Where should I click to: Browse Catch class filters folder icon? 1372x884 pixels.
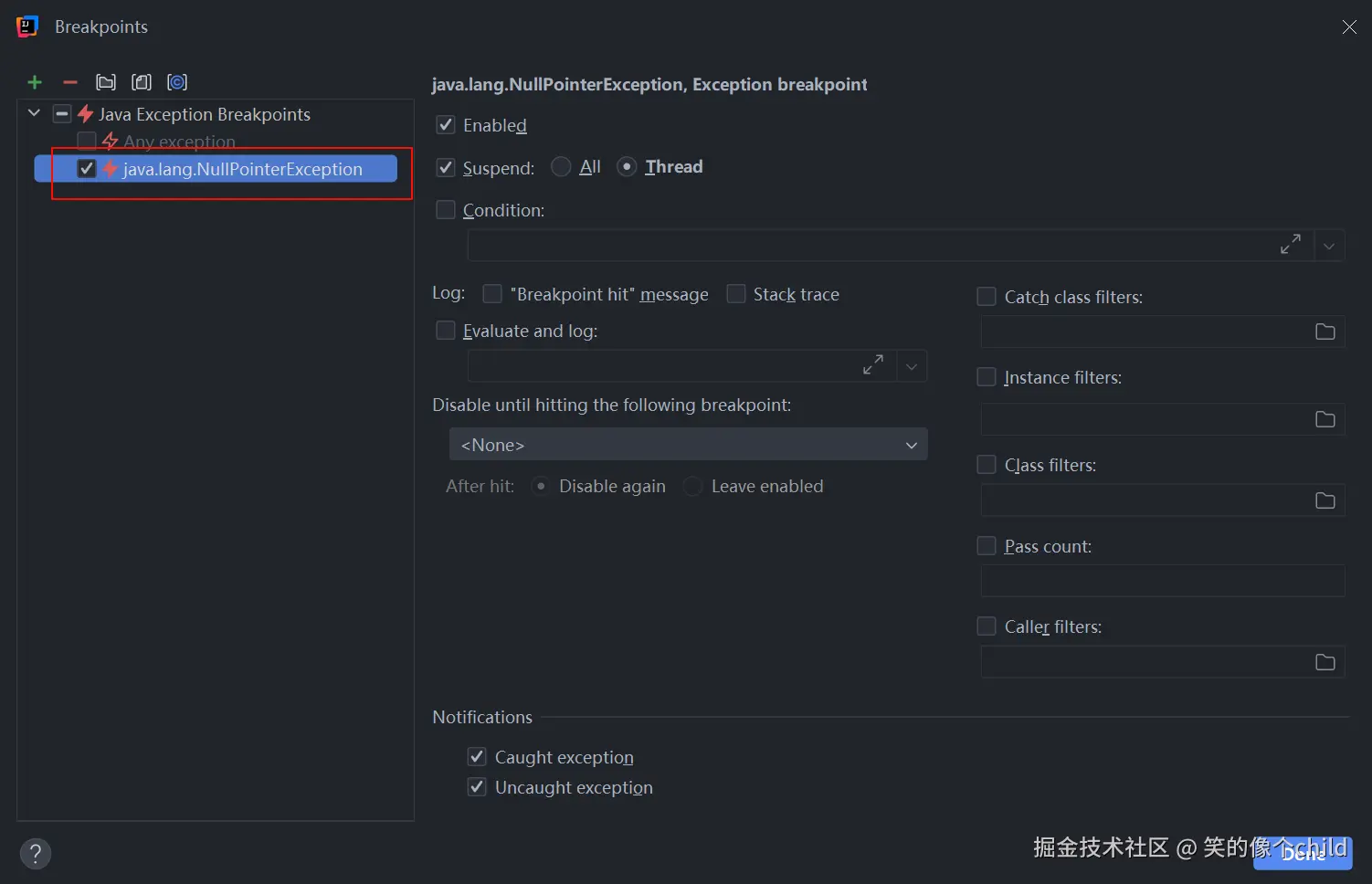(1325, 331)
